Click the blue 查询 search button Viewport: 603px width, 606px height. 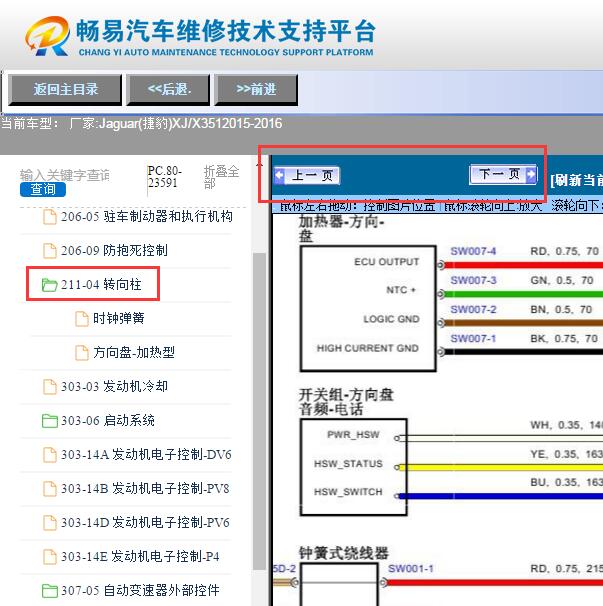click(x=43, y=189)
